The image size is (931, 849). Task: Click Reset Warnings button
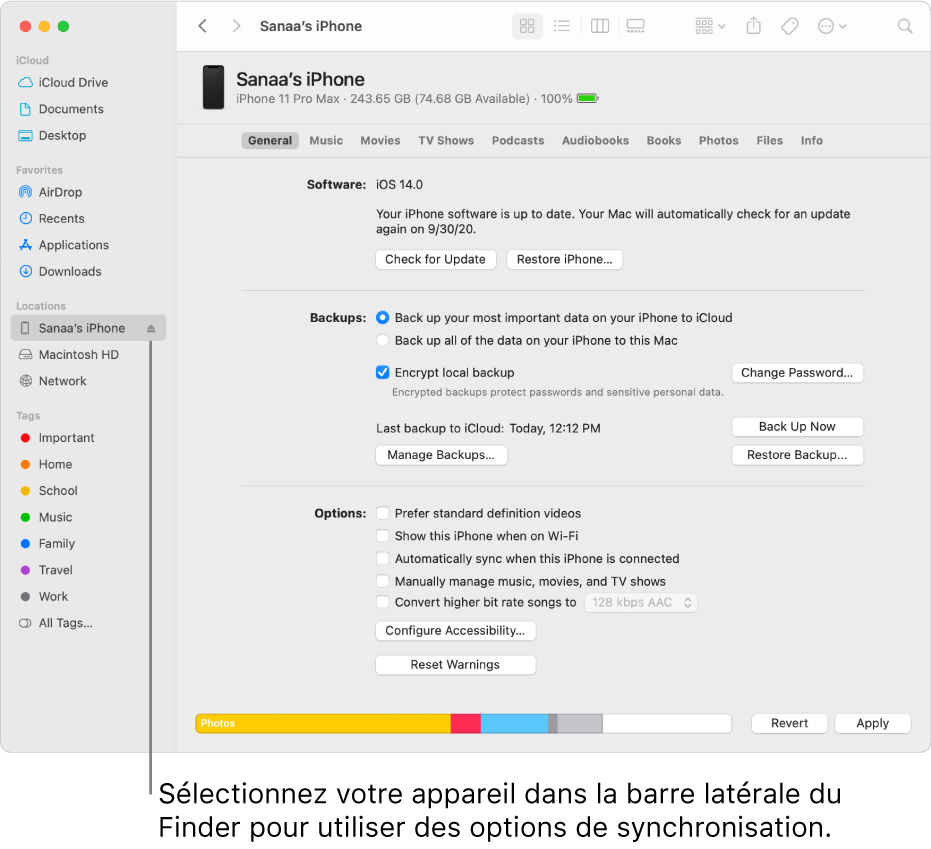coord(455,665)
